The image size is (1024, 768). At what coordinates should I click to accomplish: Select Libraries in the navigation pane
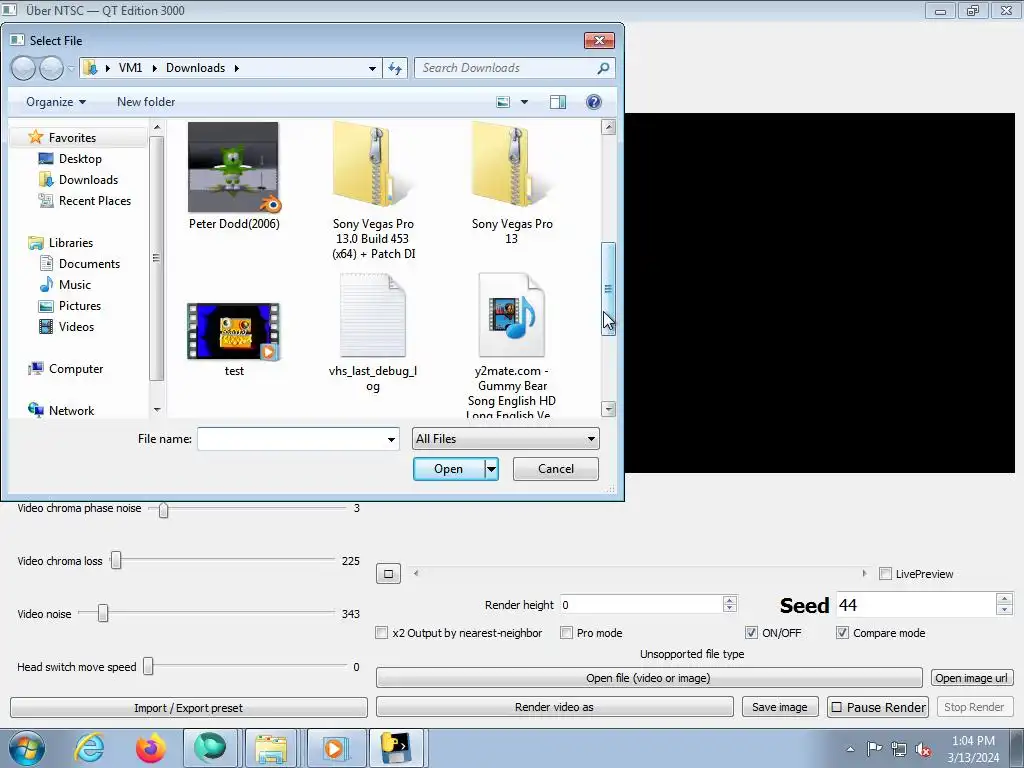[x=71, y=243]
